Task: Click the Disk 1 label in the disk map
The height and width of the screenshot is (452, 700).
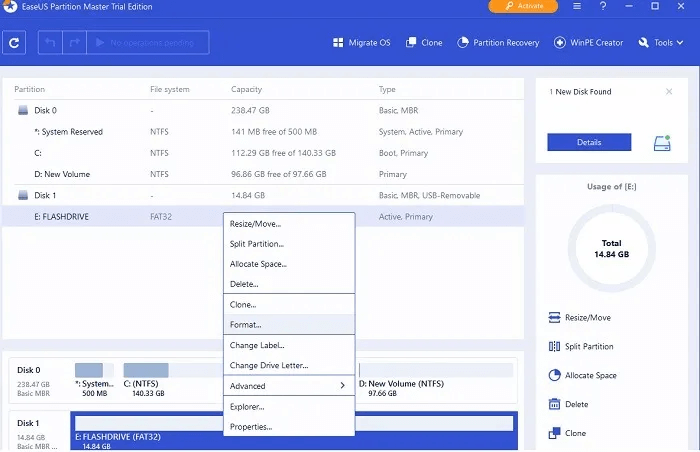Action: [x=29, y=423]
